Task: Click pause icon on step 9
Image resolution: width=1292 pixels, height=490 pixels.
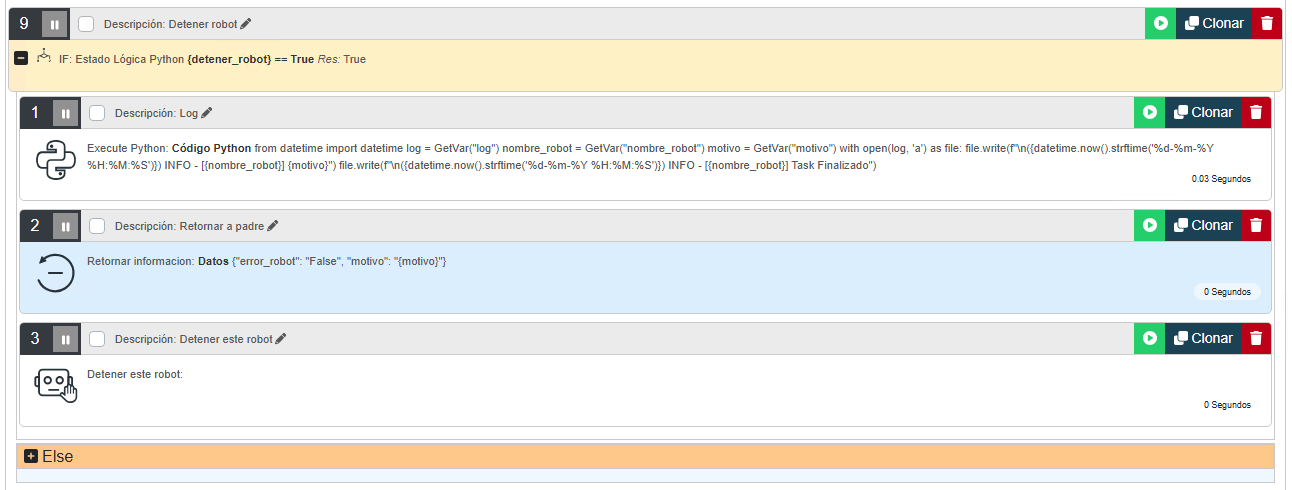Action: 55,24
